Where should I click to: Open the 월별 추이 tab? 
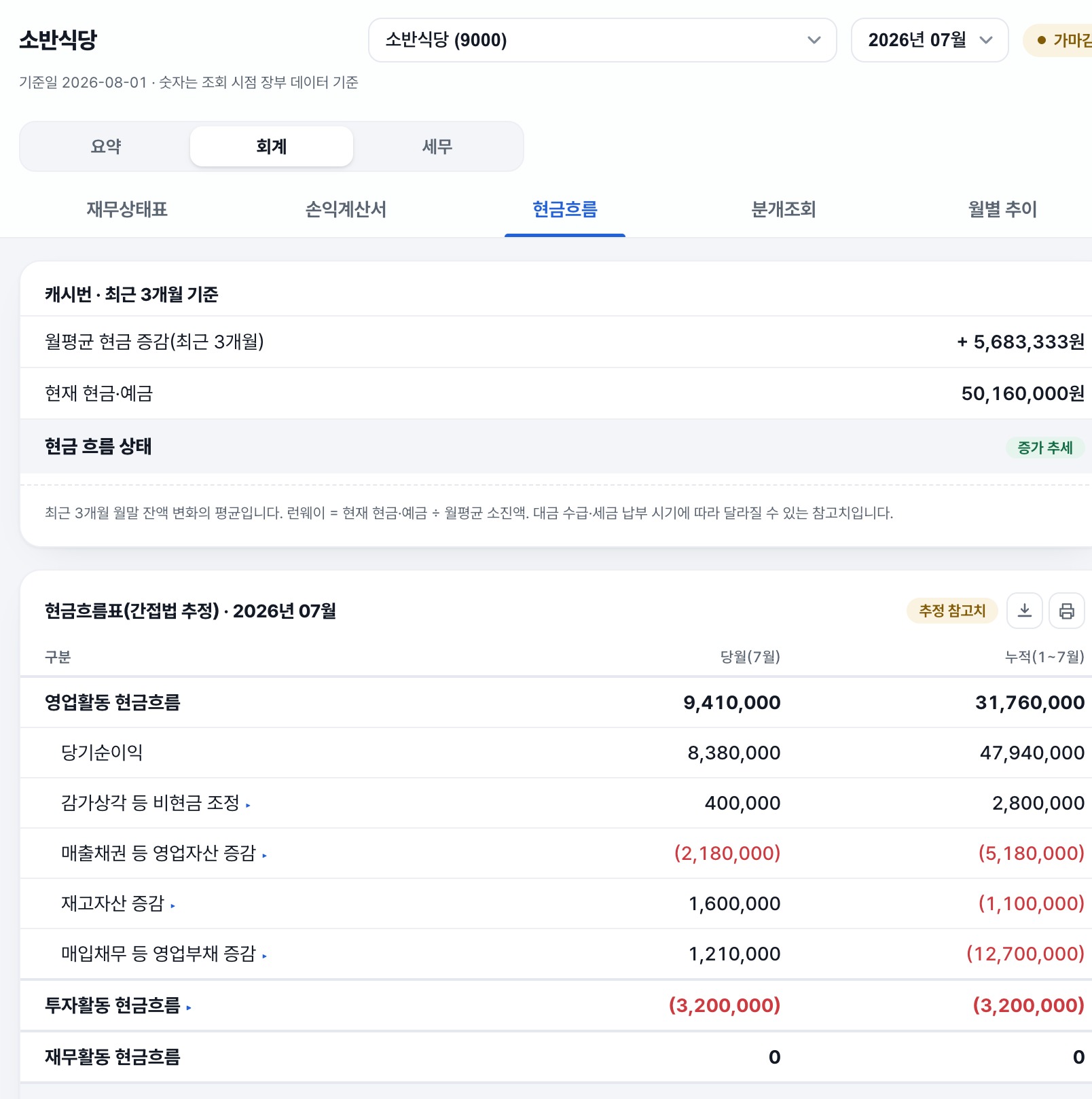[1002, 209]
